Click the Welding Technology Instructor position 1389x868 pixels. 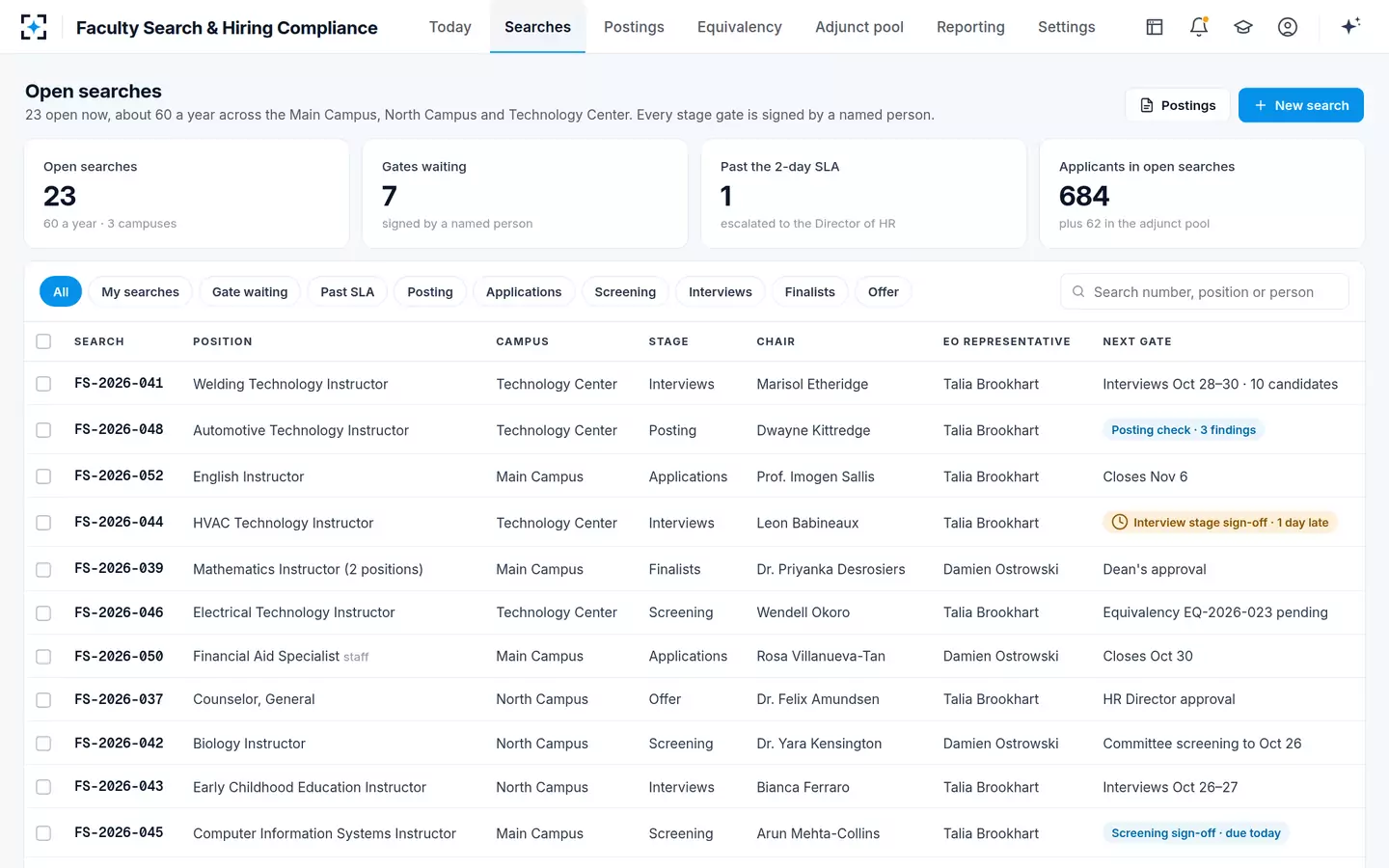290,384
